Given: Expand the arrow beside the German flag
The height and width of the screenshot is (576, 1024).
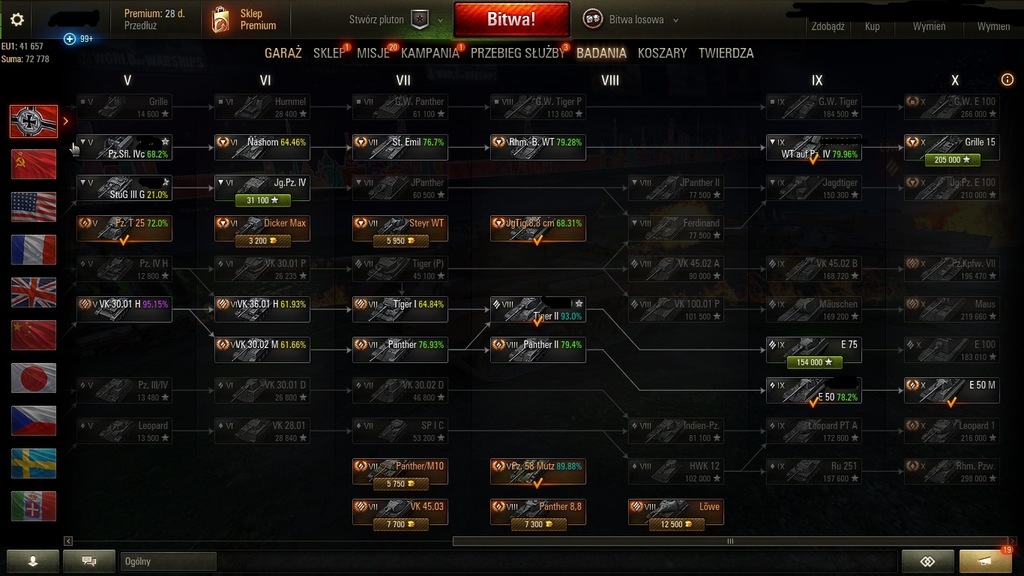Looking at the screenshot, I should [x=65, y=121].
